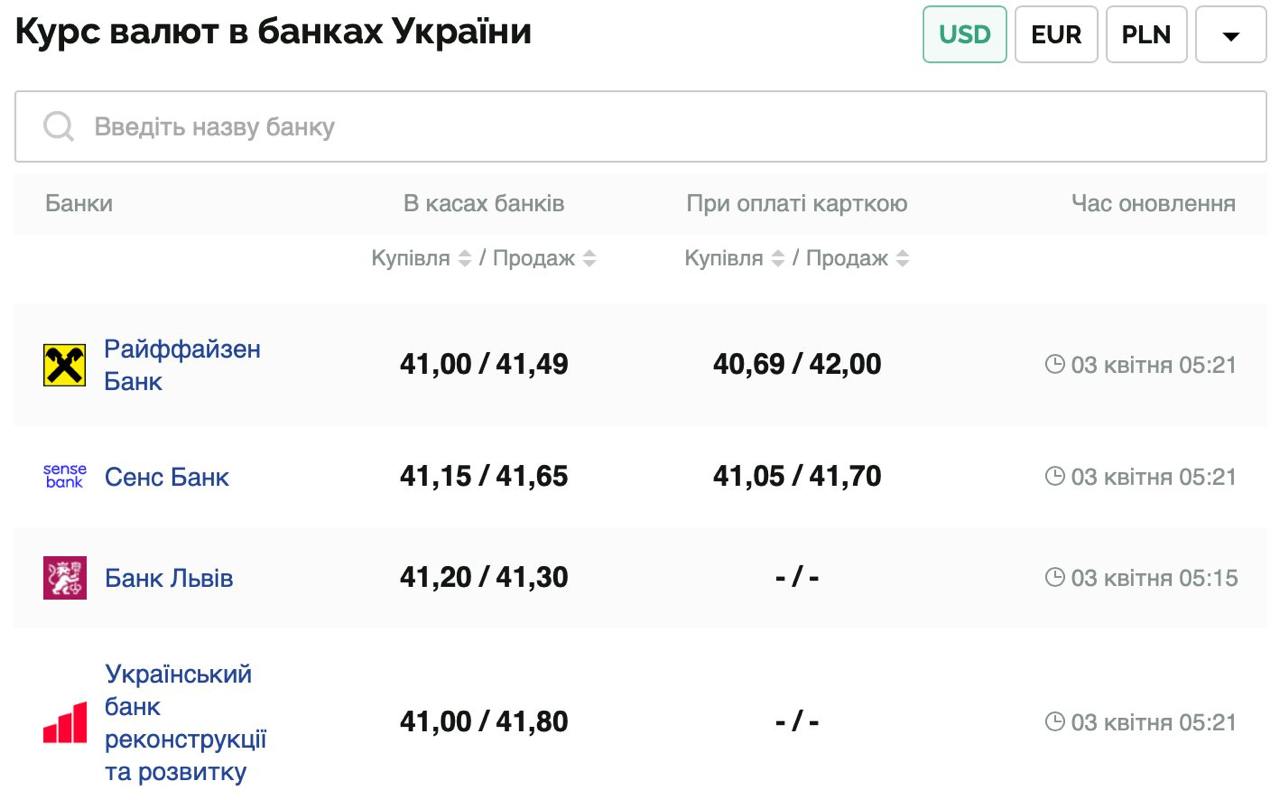The width and height of the screenshot is (1280, 800).
Task: Click the Bank Lviv lion logo
Action: (65, 578)
